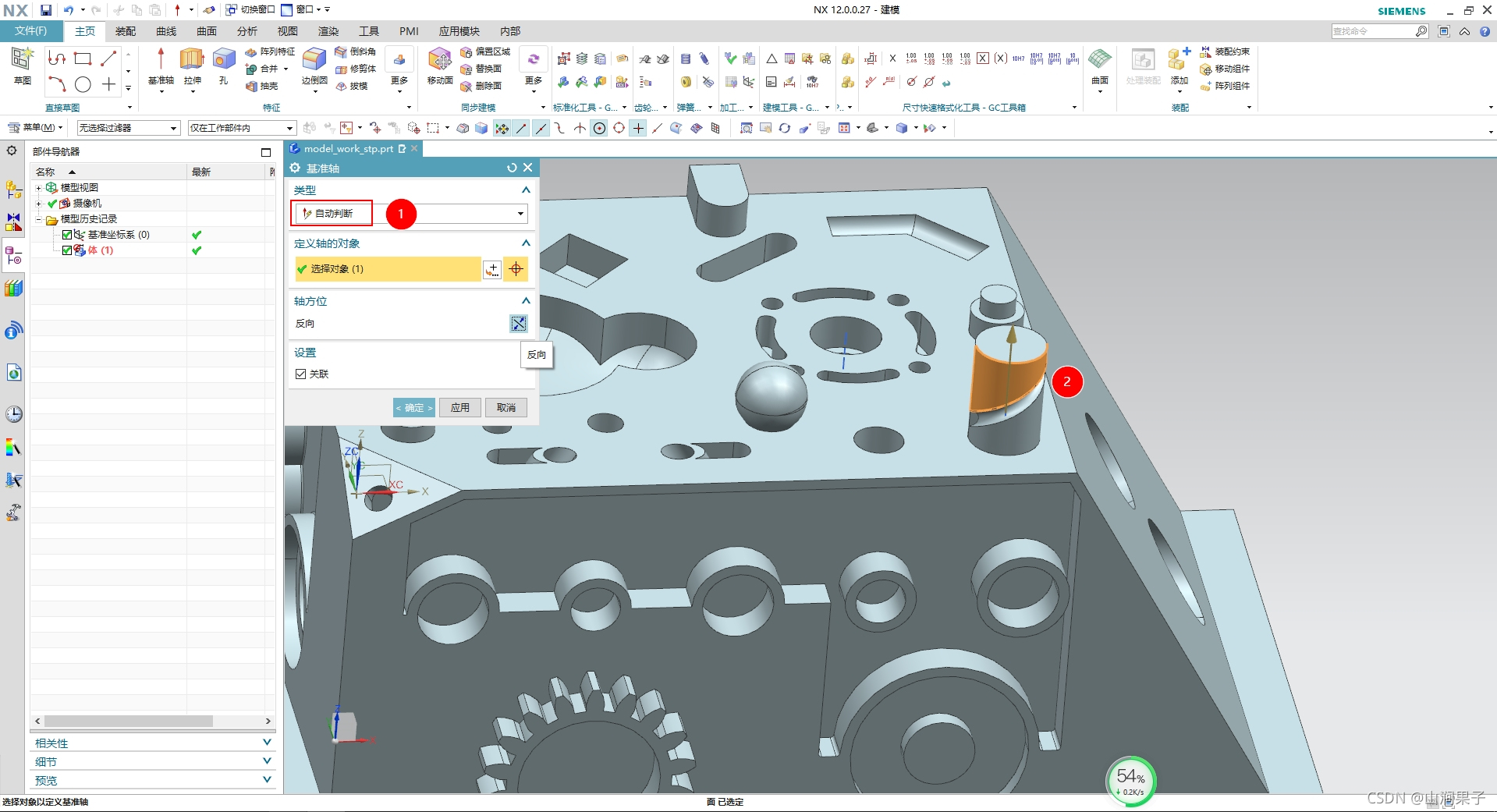Expand the 模型视图 tree node
Screen dimensions: 1497x812
[x=38, y=188]
